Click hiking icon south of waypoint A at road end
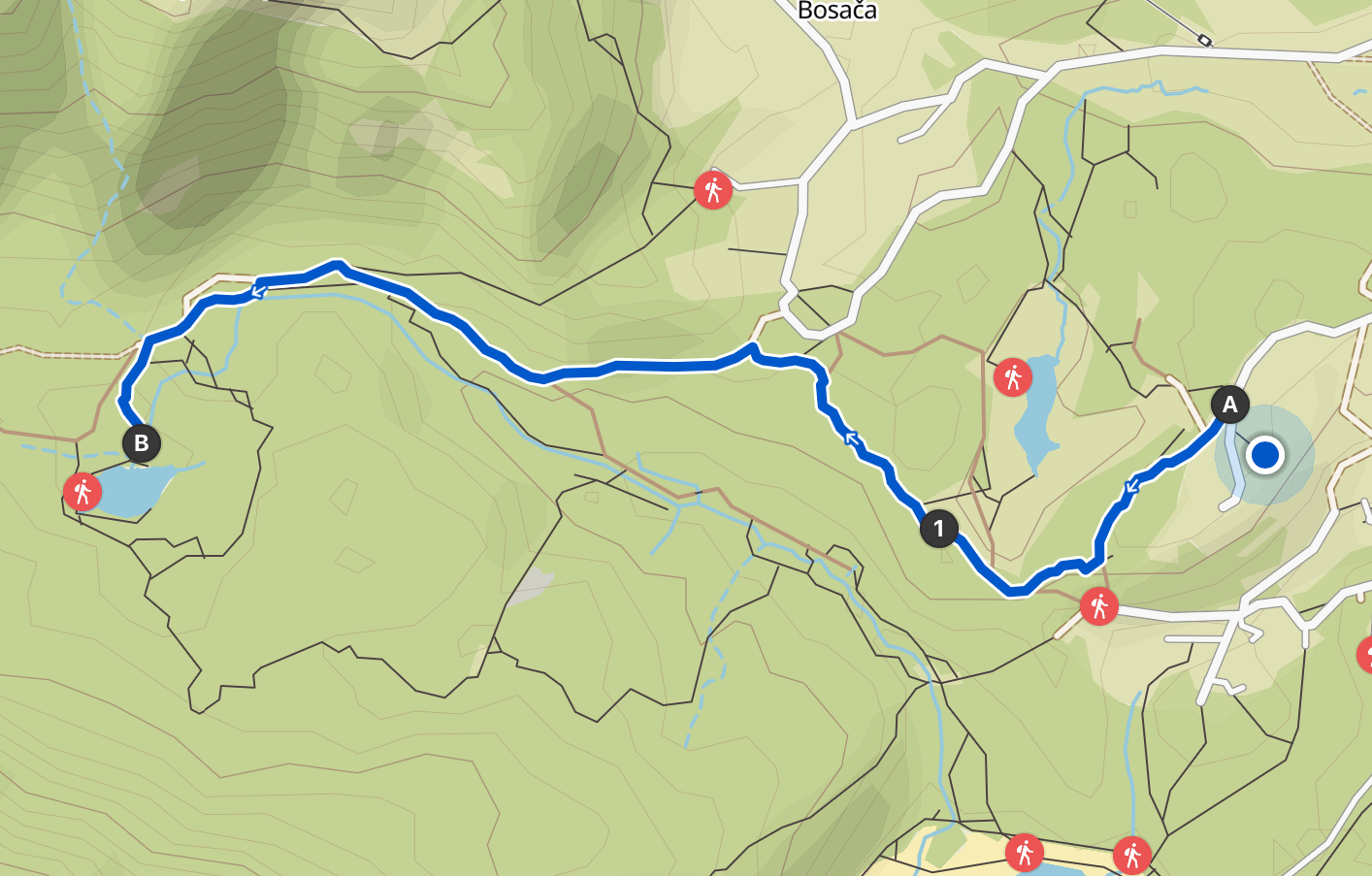Image resolution: width=1372 pixels, height=876 pixels. [1098, 606]
